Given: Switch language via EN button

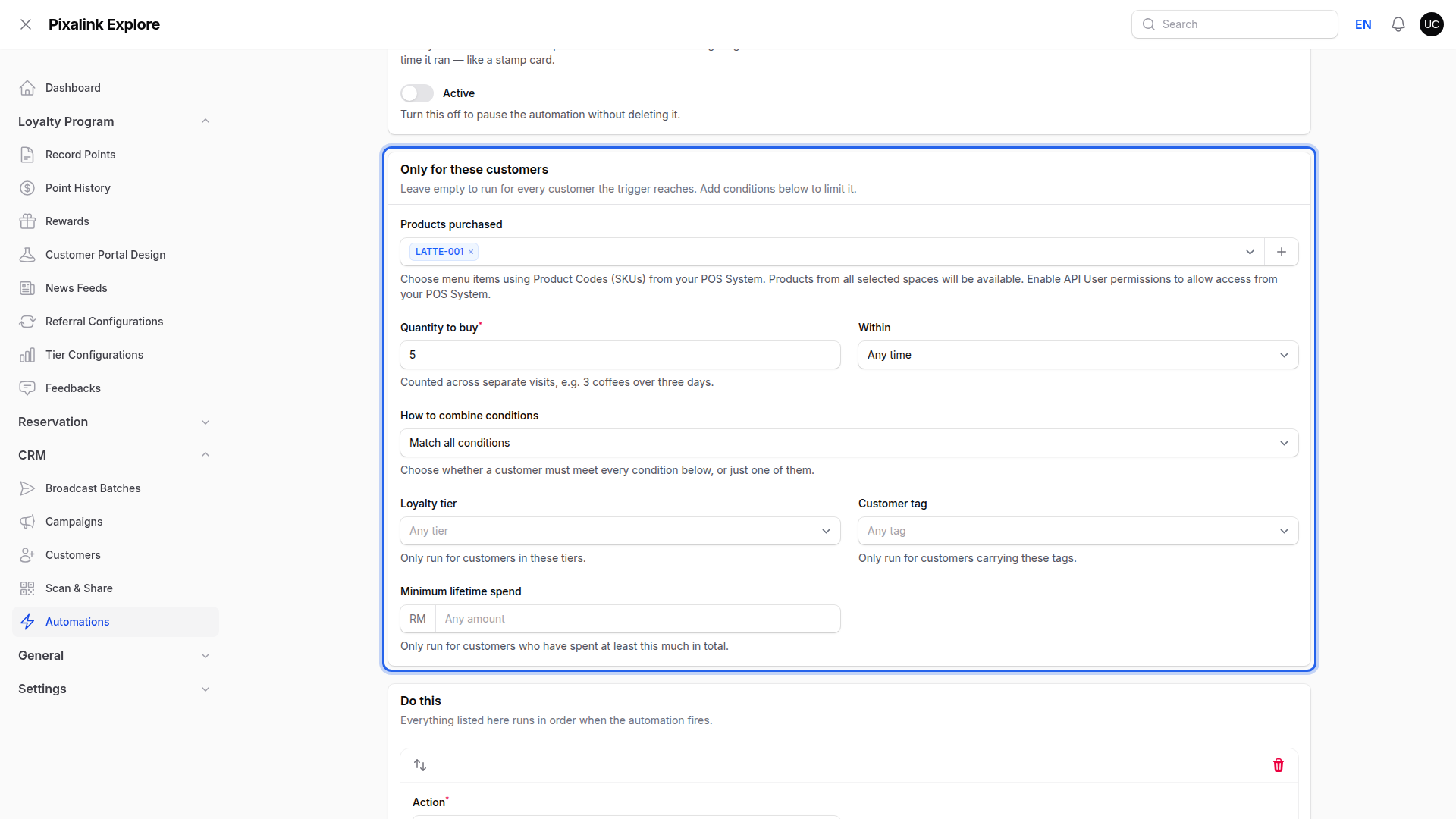Looking at the screenshot, I should [x=1363, y=24].
